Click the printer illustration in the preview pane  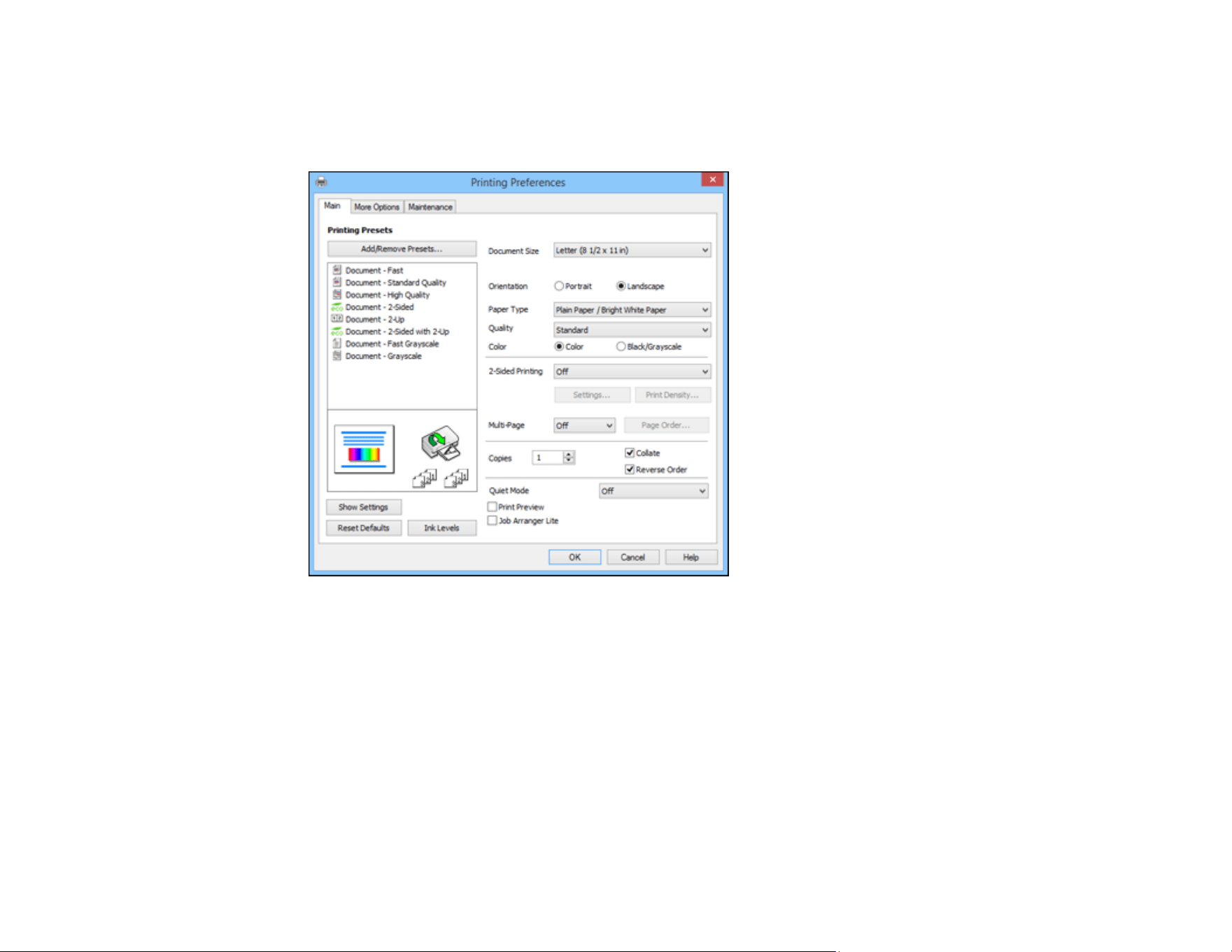441,443
